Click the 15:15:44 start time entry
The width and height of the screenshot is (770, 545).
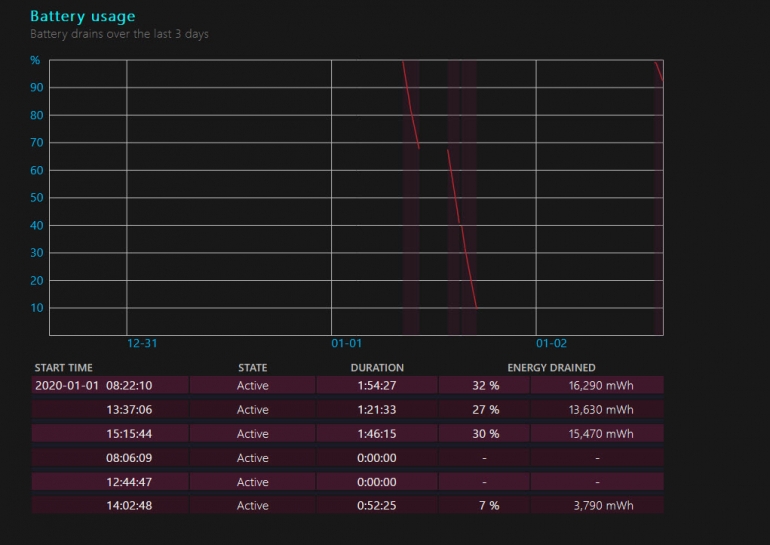pos(130,433)
